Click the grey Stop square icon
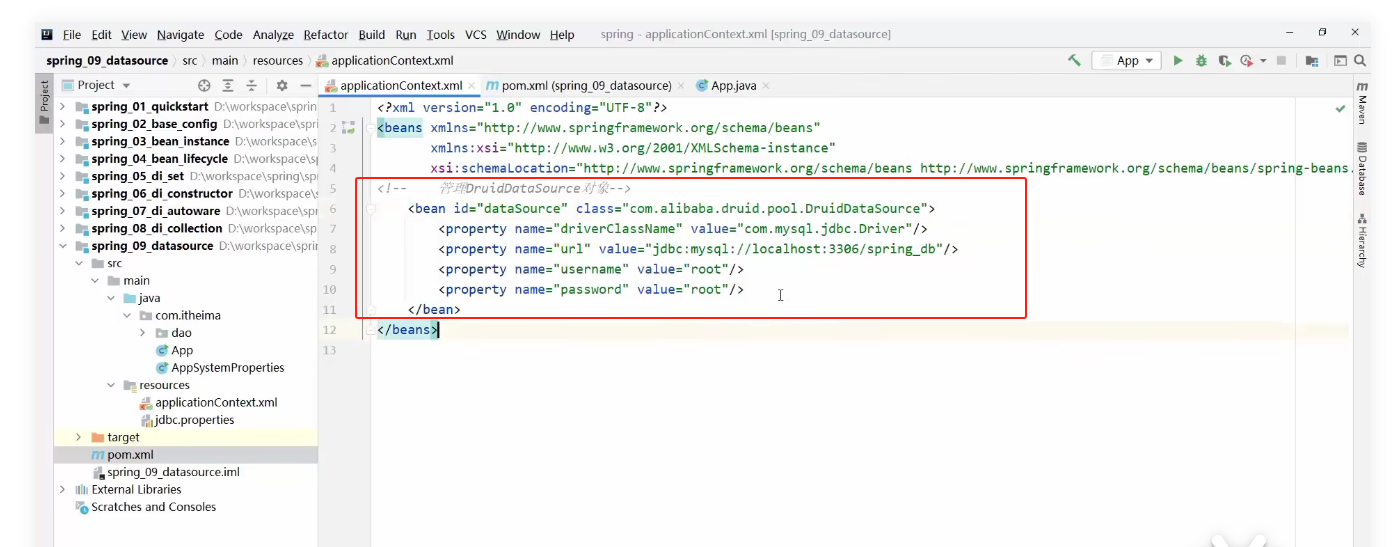 pos(1281,60)
